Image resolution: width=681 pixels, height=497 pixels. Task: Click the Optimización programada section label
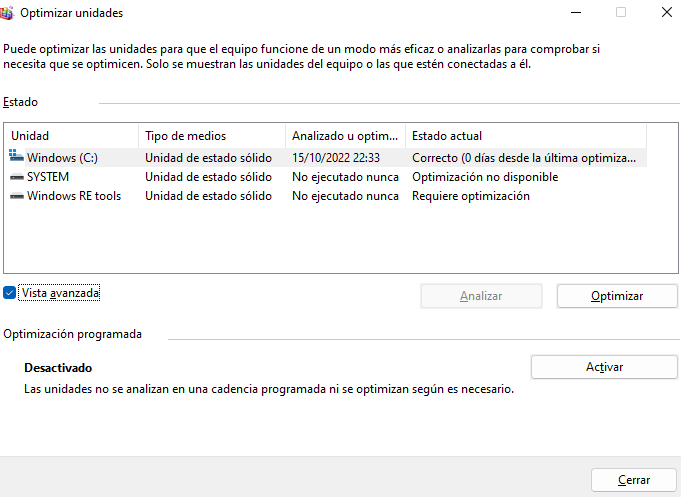click(73, 334)
